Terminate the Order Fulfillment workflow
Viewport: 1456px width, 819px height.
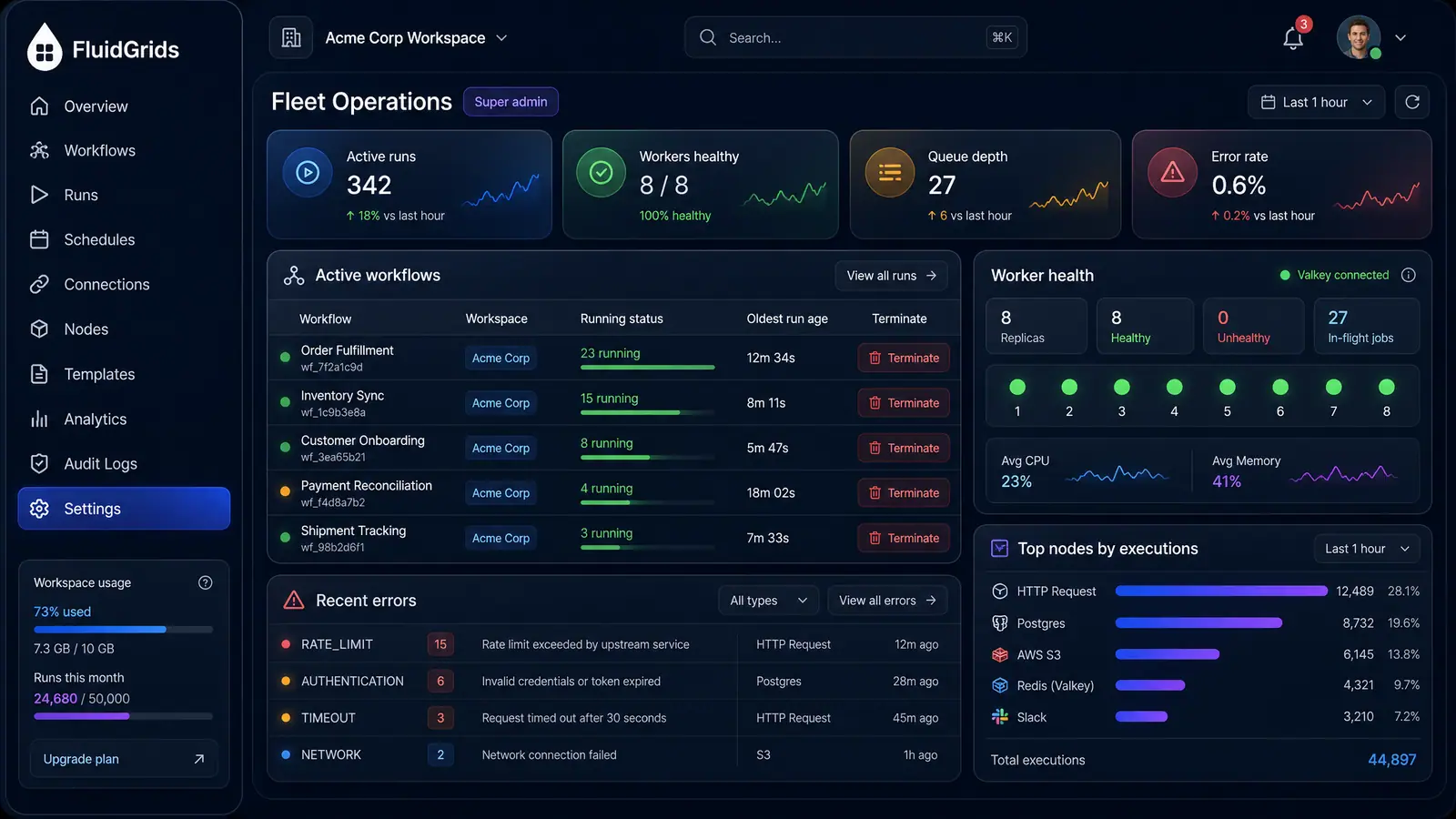click(x=904, y=358)
